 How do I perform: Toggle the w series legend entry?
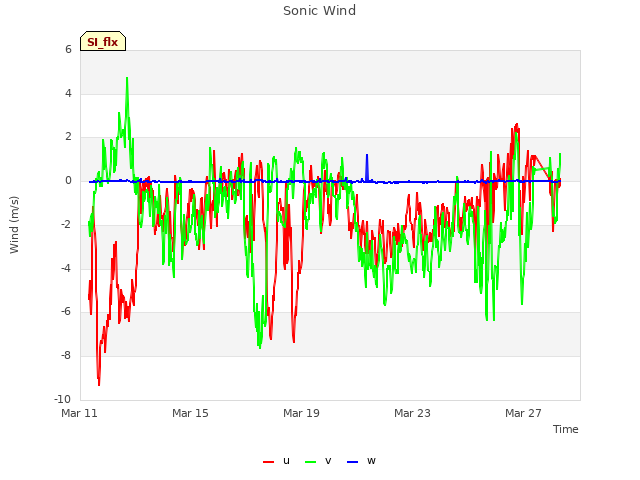361,461
